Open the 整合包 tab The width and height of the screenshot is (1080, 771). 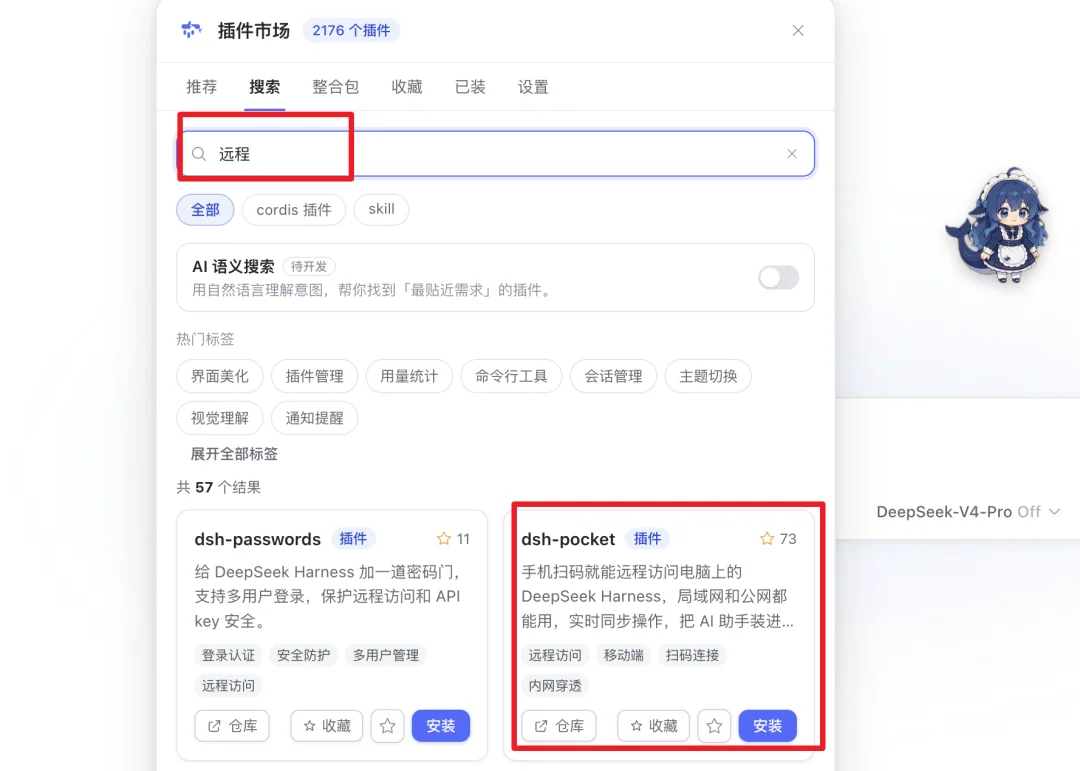click(x=335, y=87)
